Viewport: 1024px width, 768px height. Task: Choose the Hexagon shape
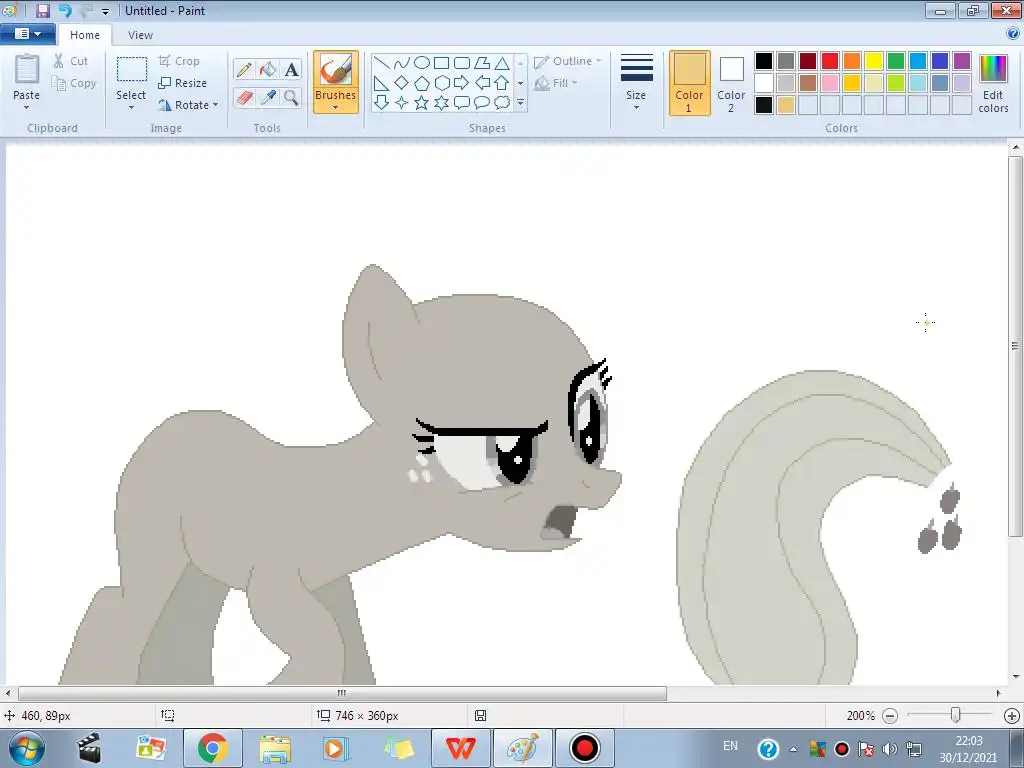pos(441,82)
